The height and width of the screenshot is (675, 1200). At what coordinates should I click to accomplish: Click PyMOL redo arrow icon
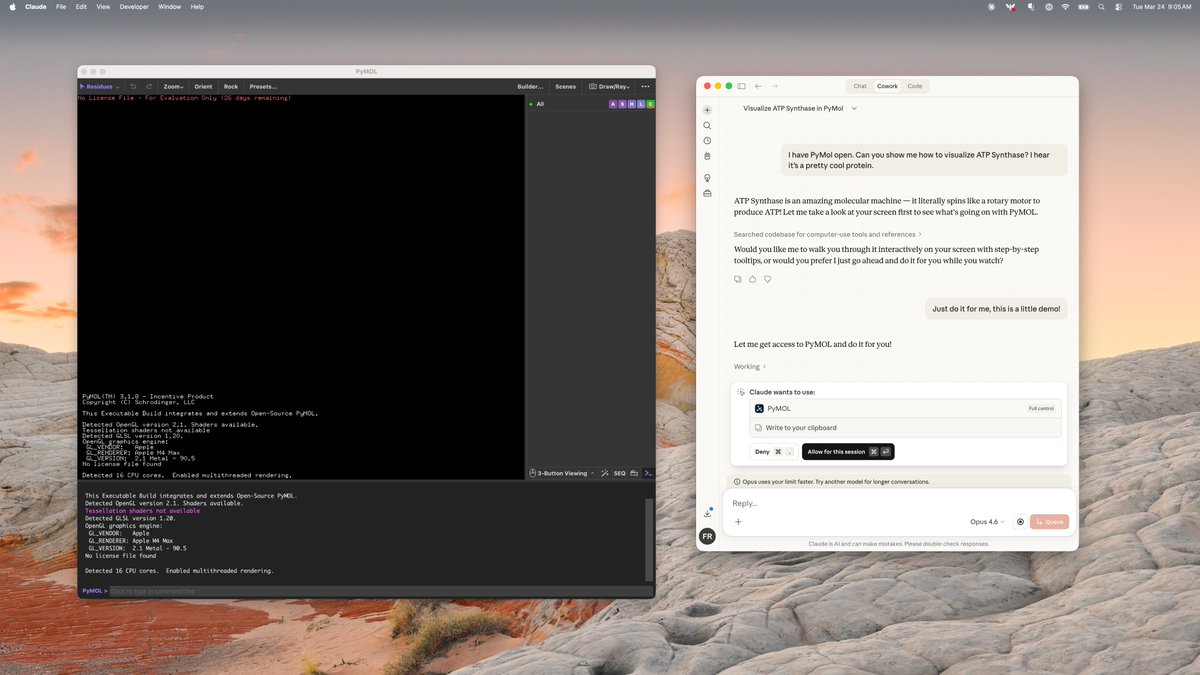[x=149, y=87]
